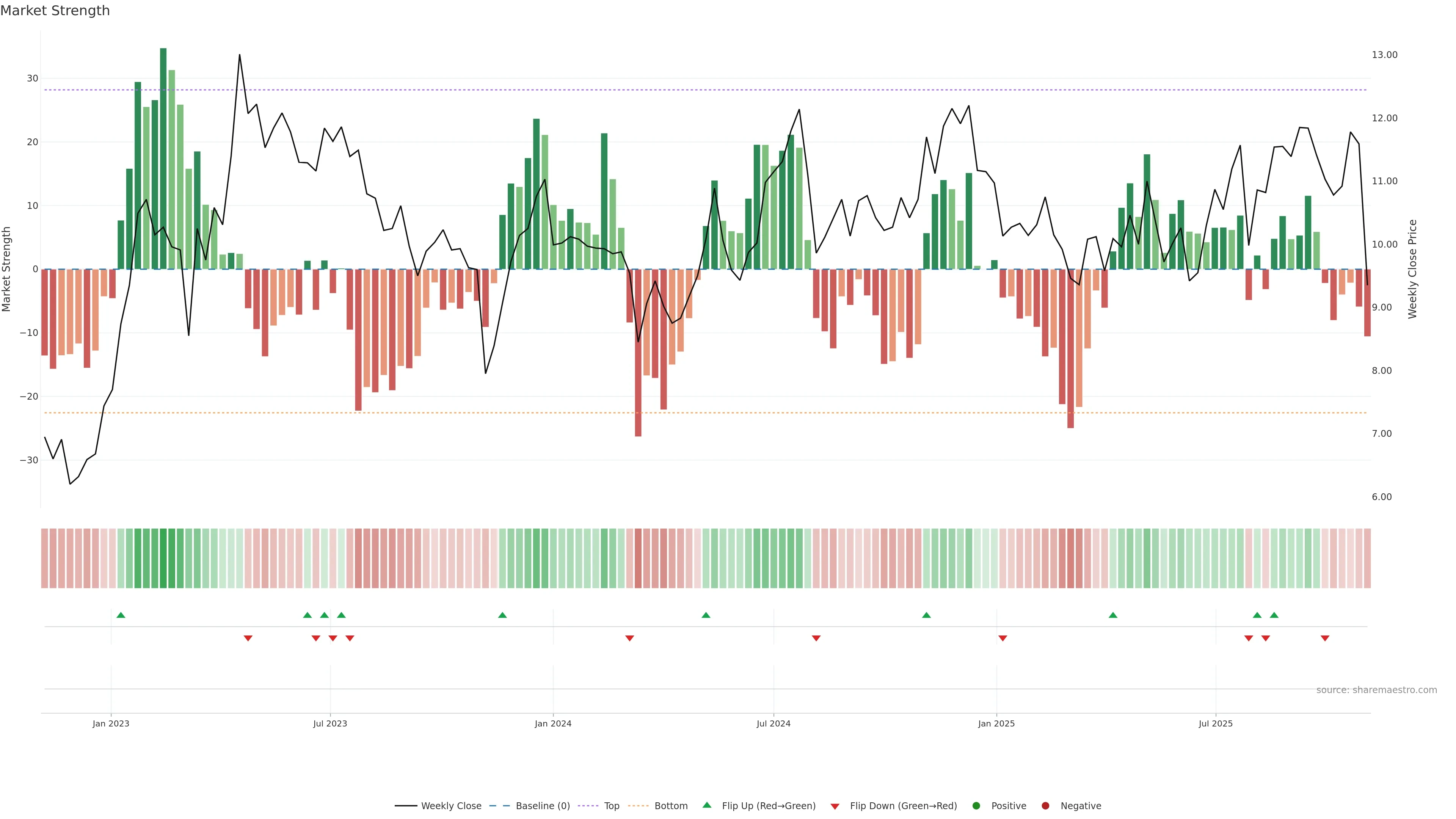Click the first red flip-down triangle marker

pos(248,638)
